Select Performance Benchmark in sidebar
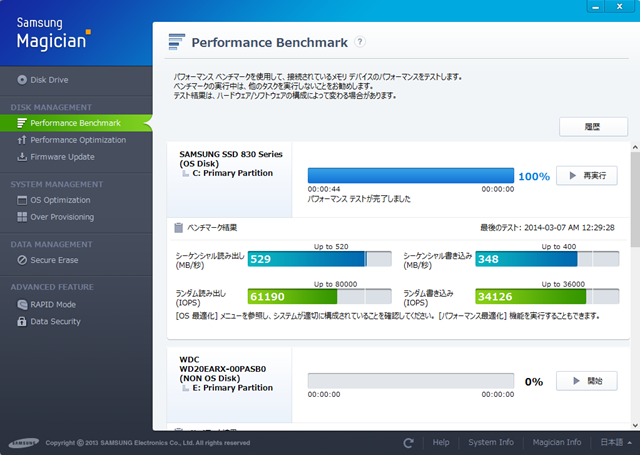This screenshot has width=640, height=455. click(76, 123)
